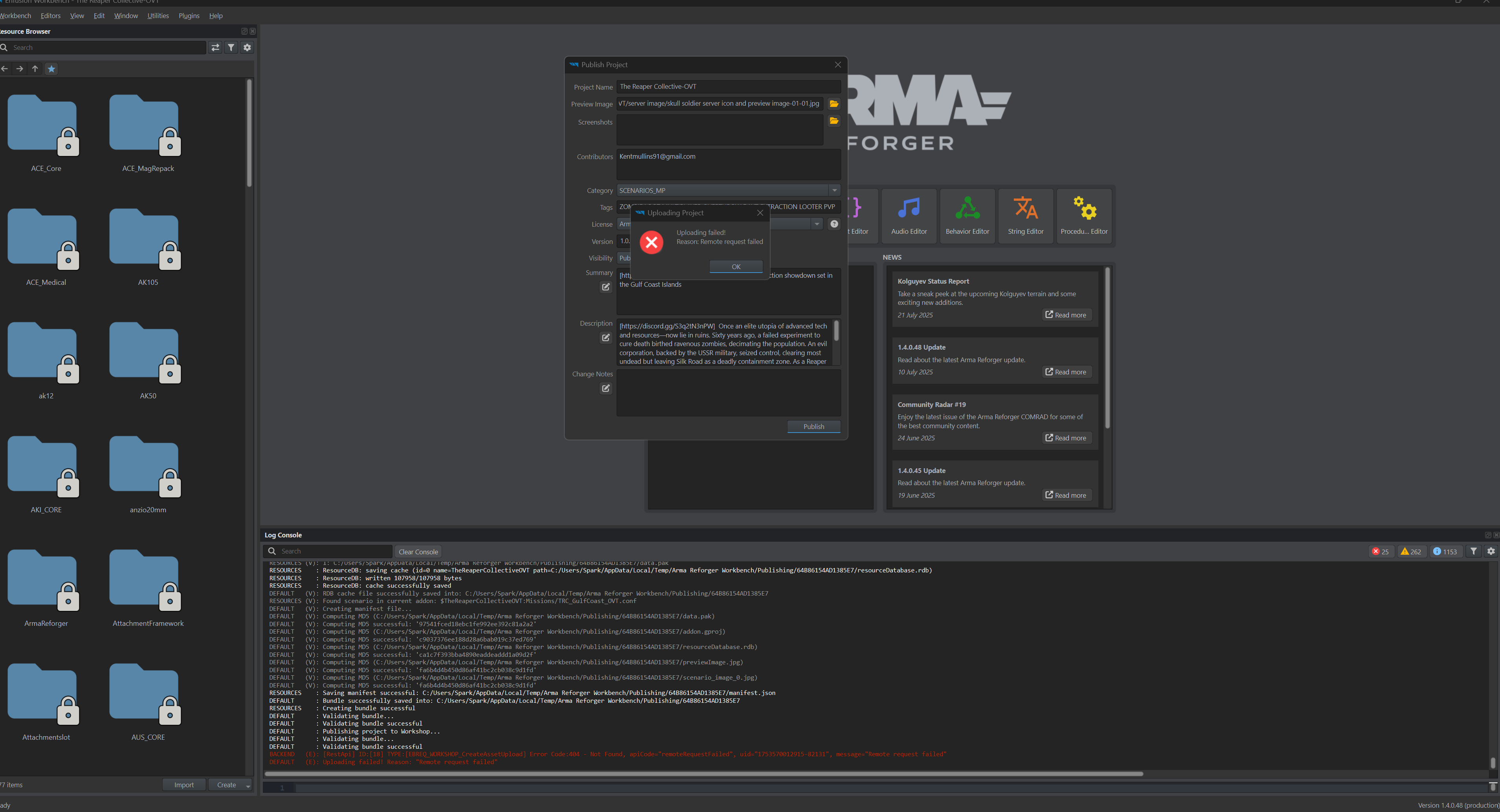Click the Resource Browser search box
The width and height of the screenshot is (1500, 812).
click(103, 48)
